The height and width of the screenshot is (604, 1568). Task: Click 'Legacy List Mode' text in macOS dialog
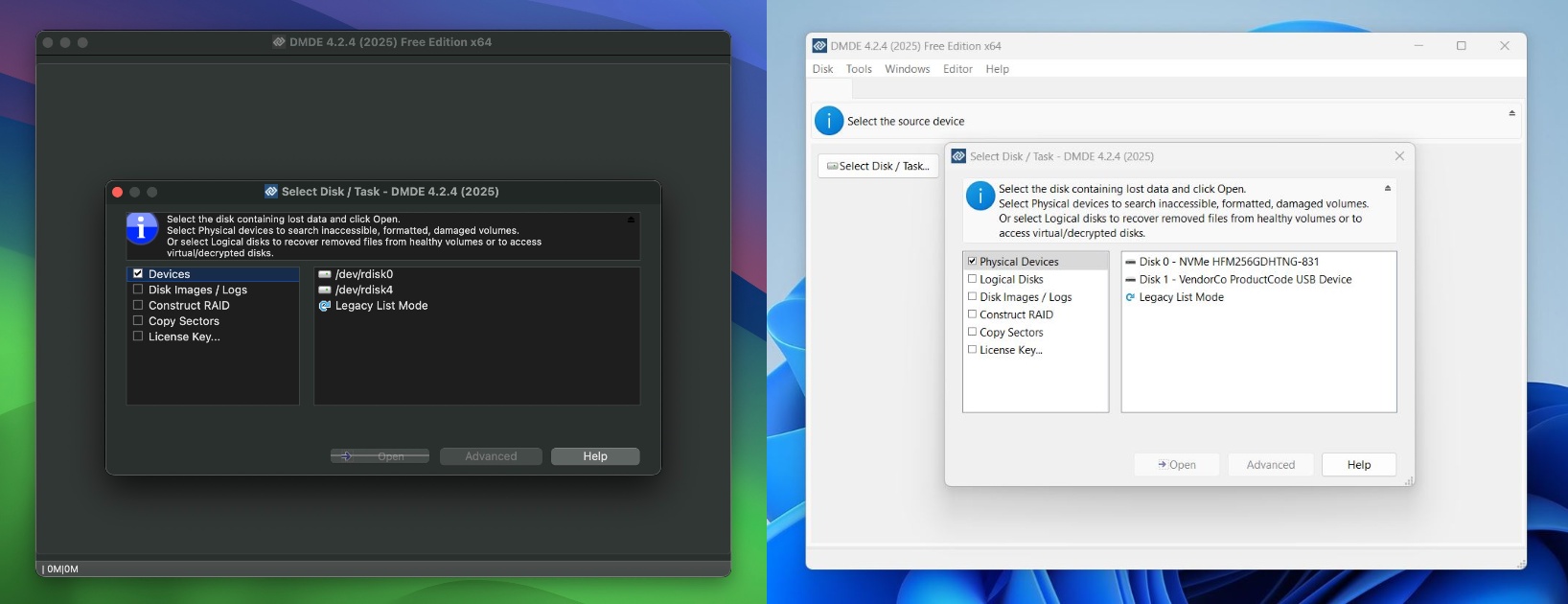(x=381, y=306)
